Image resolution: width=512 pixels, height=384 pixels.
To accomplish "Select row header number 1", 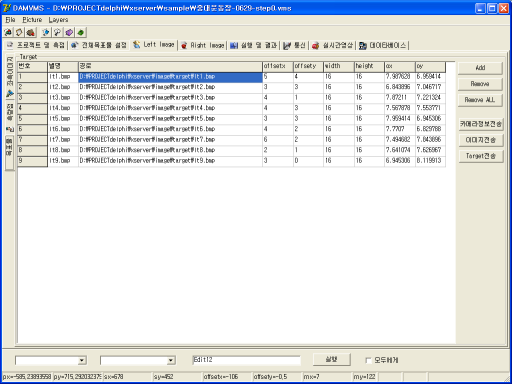I will [x=32, y=77].
